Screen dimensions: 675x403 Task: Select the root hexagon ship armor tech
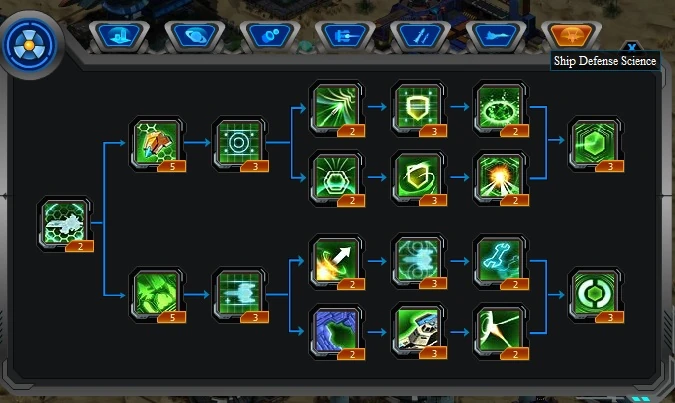pyautogui.click(x=65, y=224)
